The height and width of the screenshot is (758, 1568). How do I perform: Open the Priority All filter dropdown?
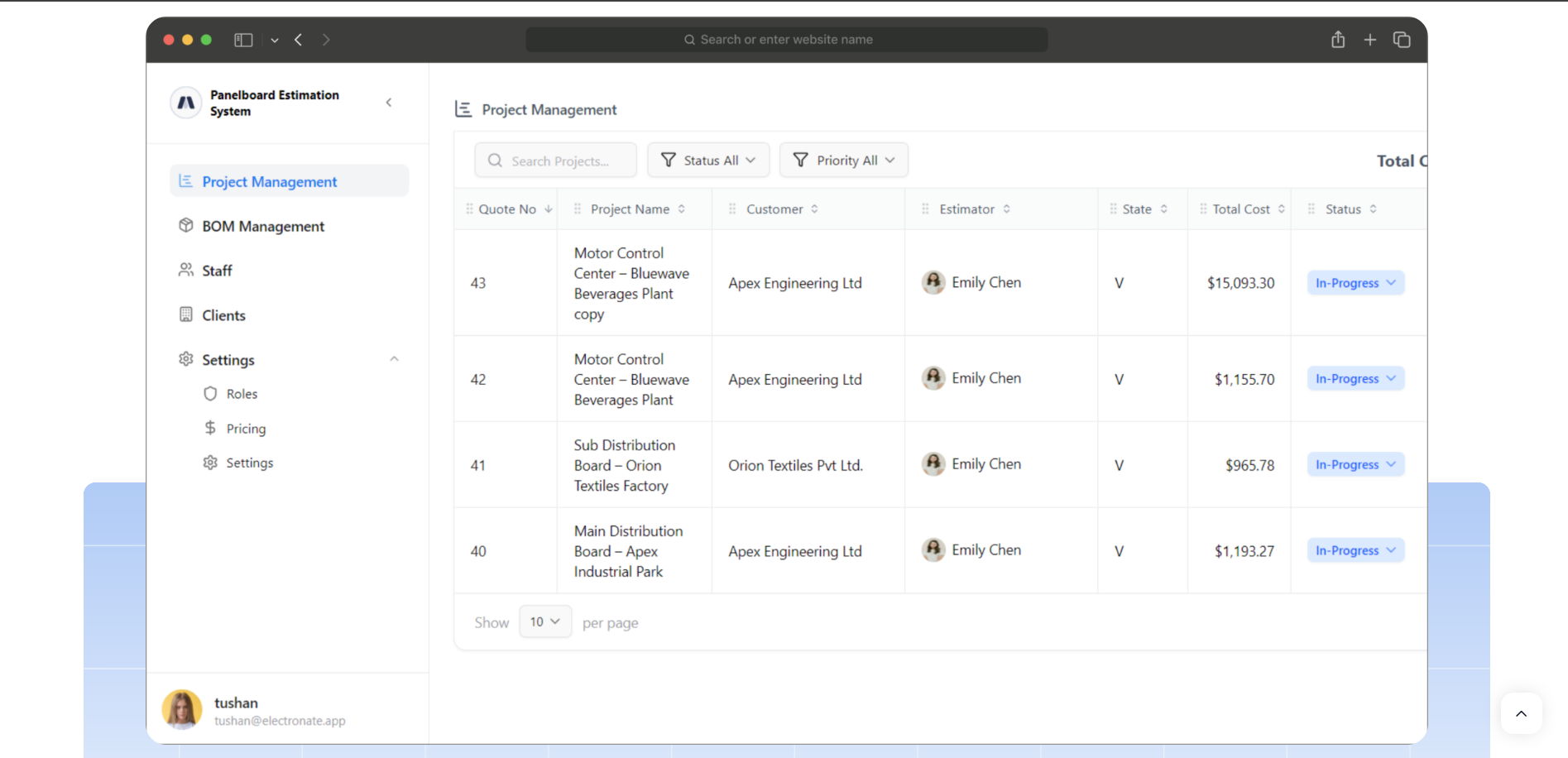[843, 160]
